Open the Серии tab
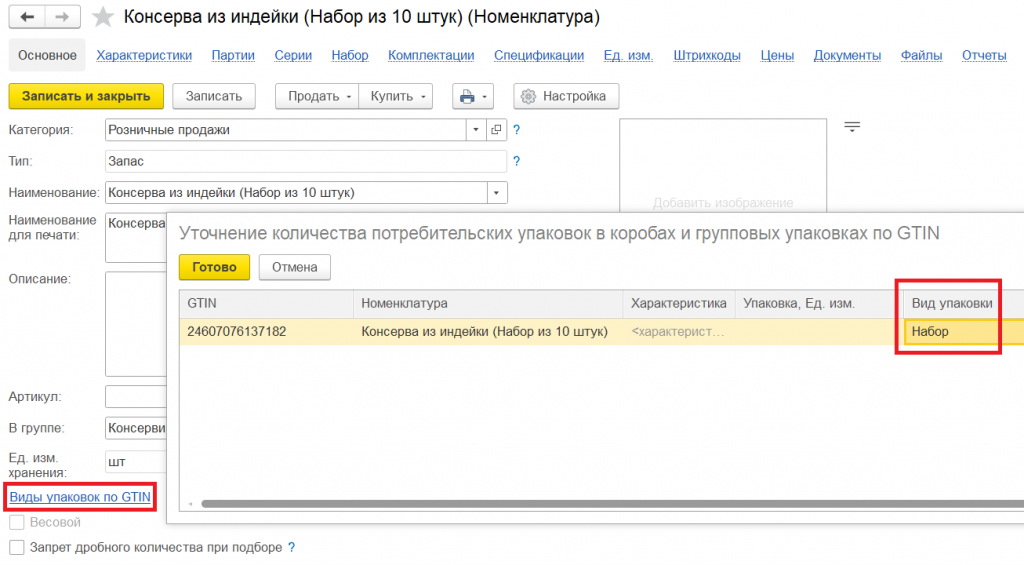 coord(293,56)
